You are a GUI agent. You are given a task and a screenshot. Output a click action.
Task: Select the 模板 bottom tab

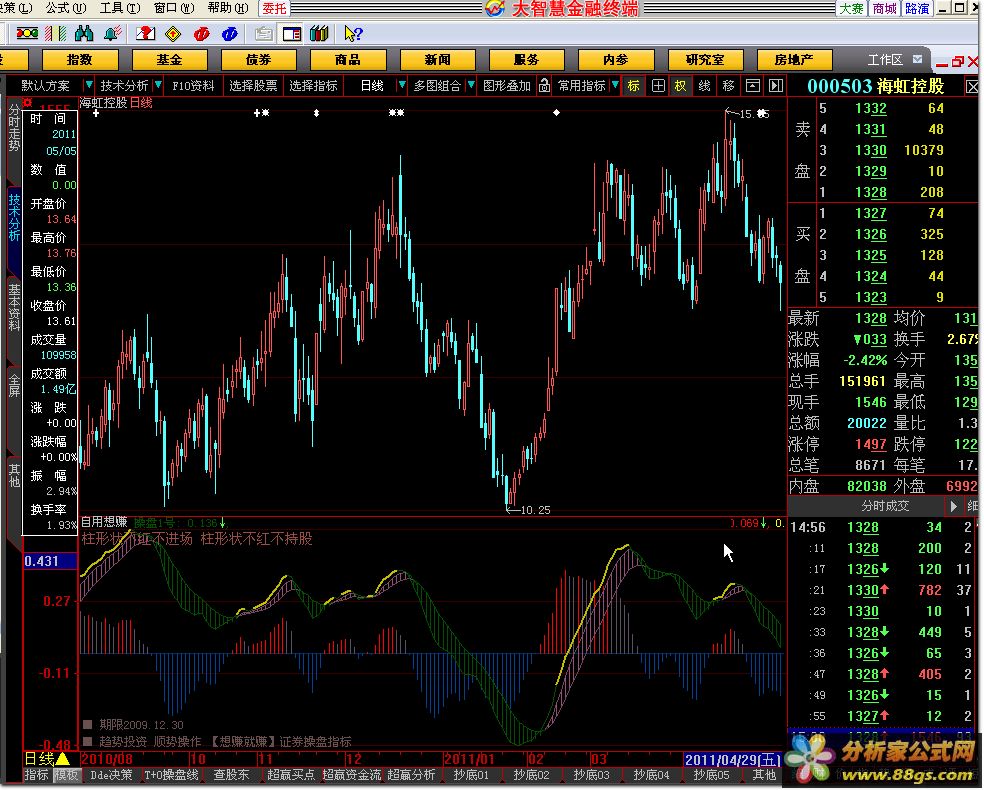coord(66,775)
